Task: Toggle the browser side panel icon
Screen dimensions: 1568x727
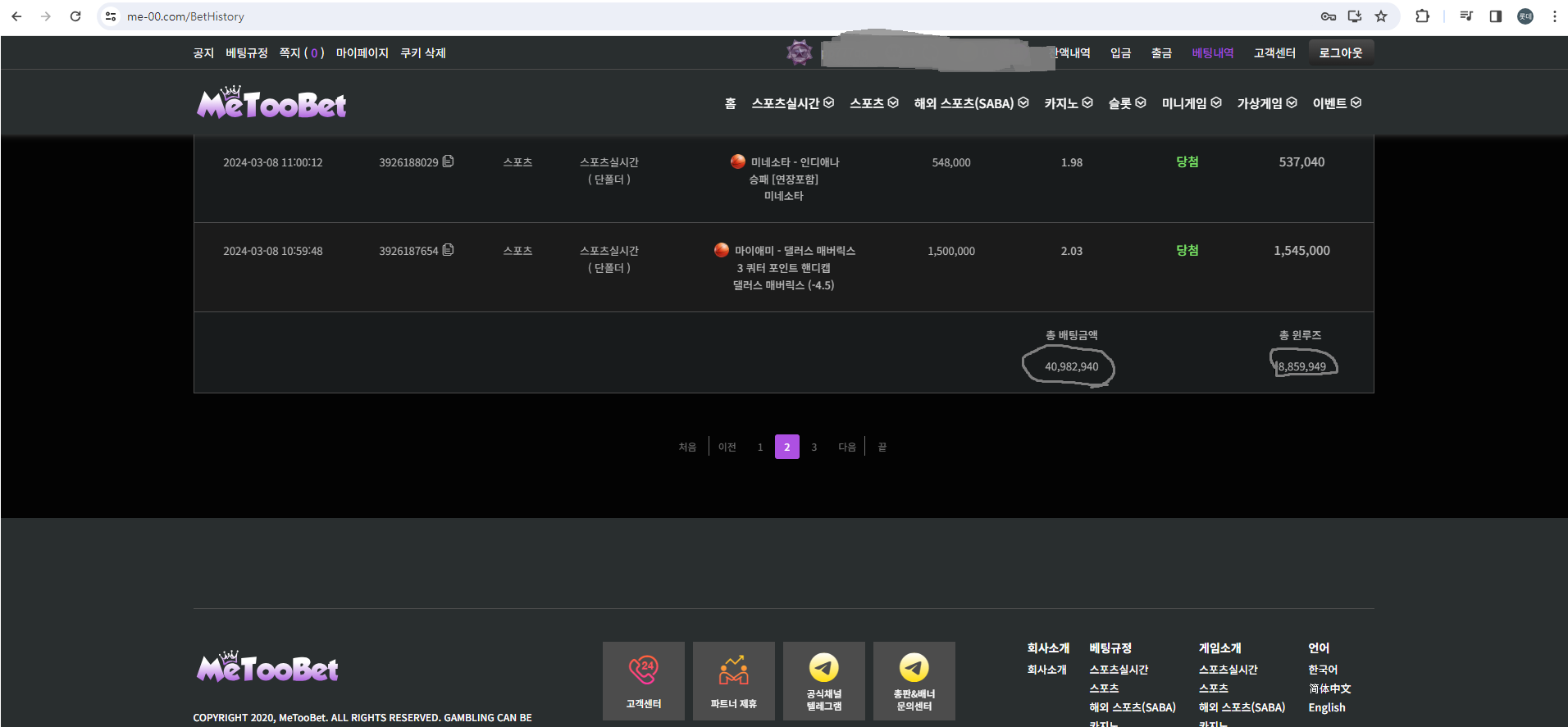Action: (1495, 16)
